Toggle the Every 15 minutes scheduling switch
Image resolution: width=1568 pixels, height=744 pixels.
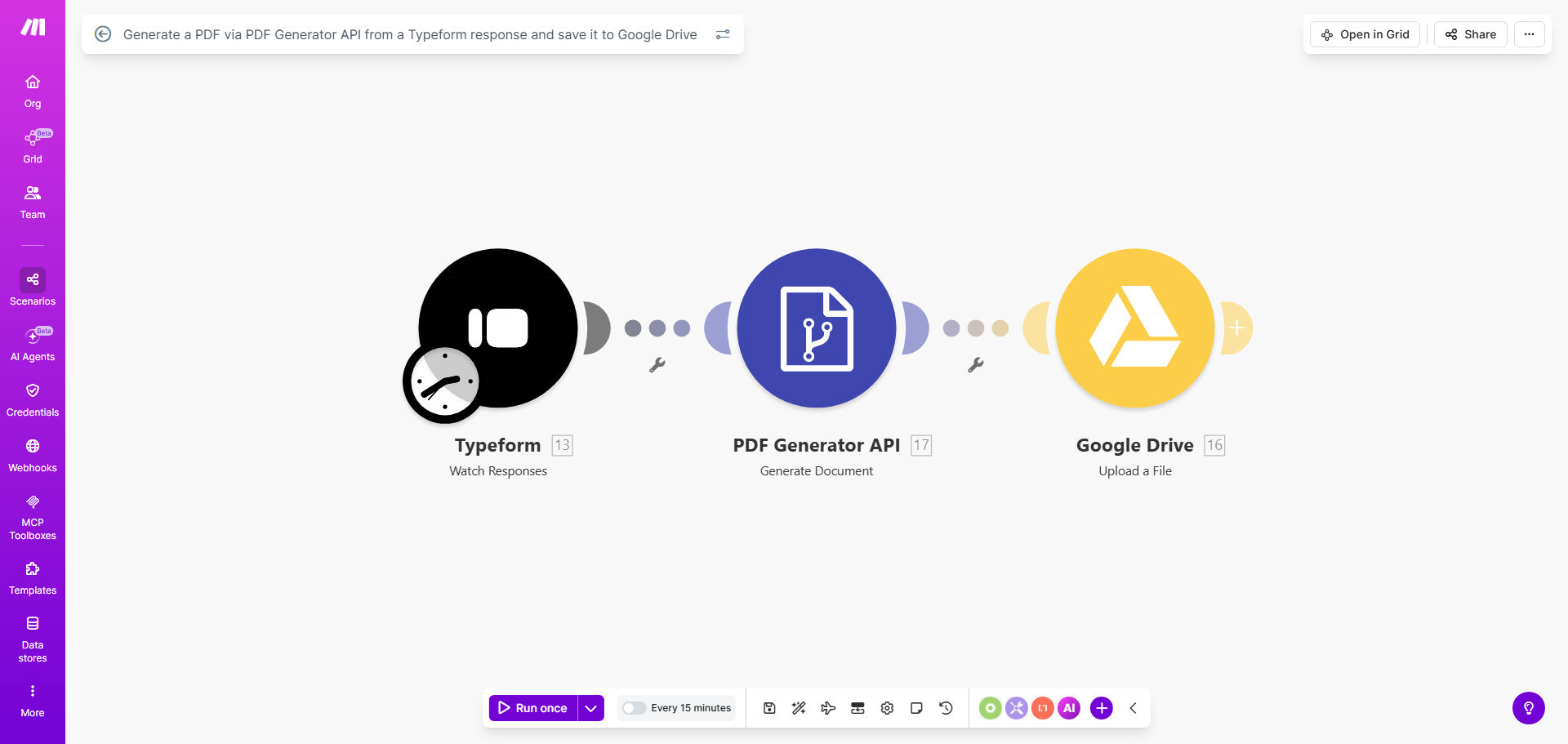tap(634, 708)
